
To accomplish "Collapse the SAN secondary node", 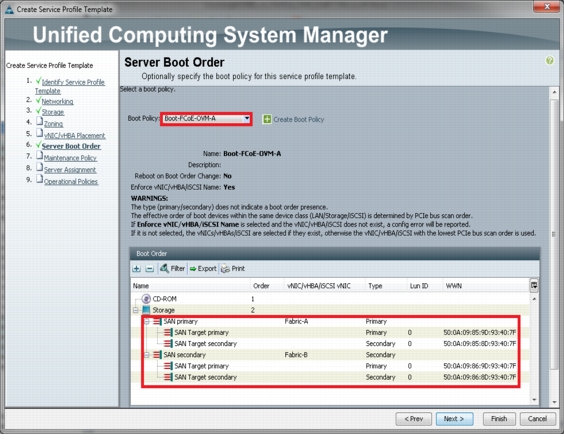I will point(147,355).
